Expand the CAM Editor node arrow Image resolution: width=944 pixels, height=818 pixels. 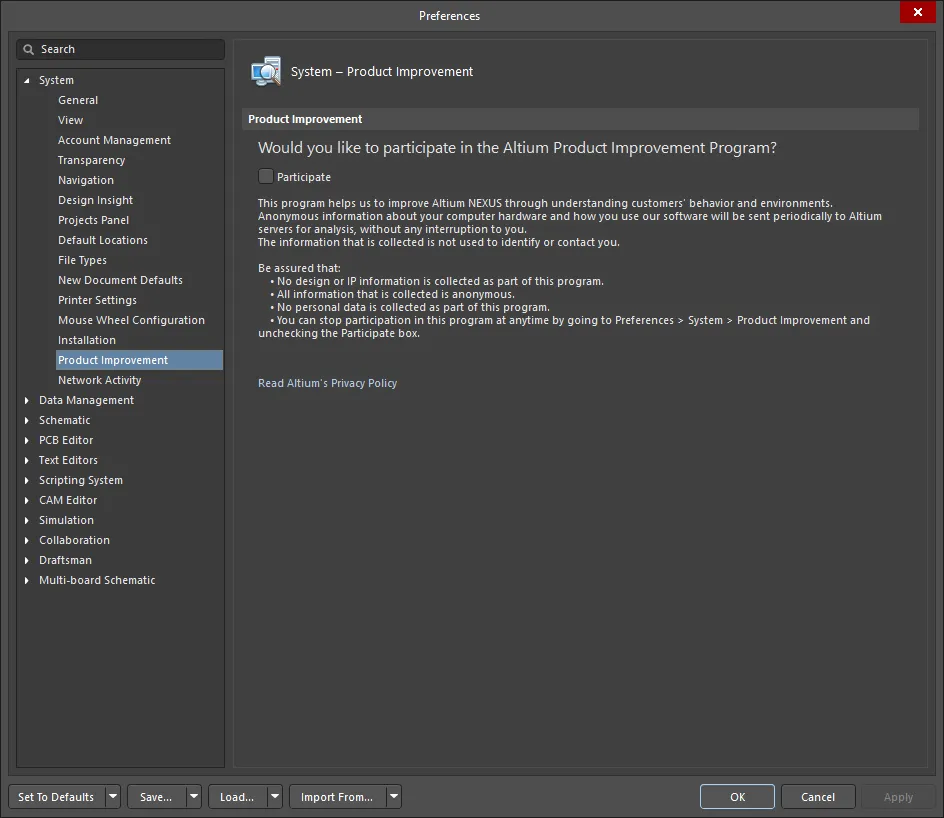[26, 500]
